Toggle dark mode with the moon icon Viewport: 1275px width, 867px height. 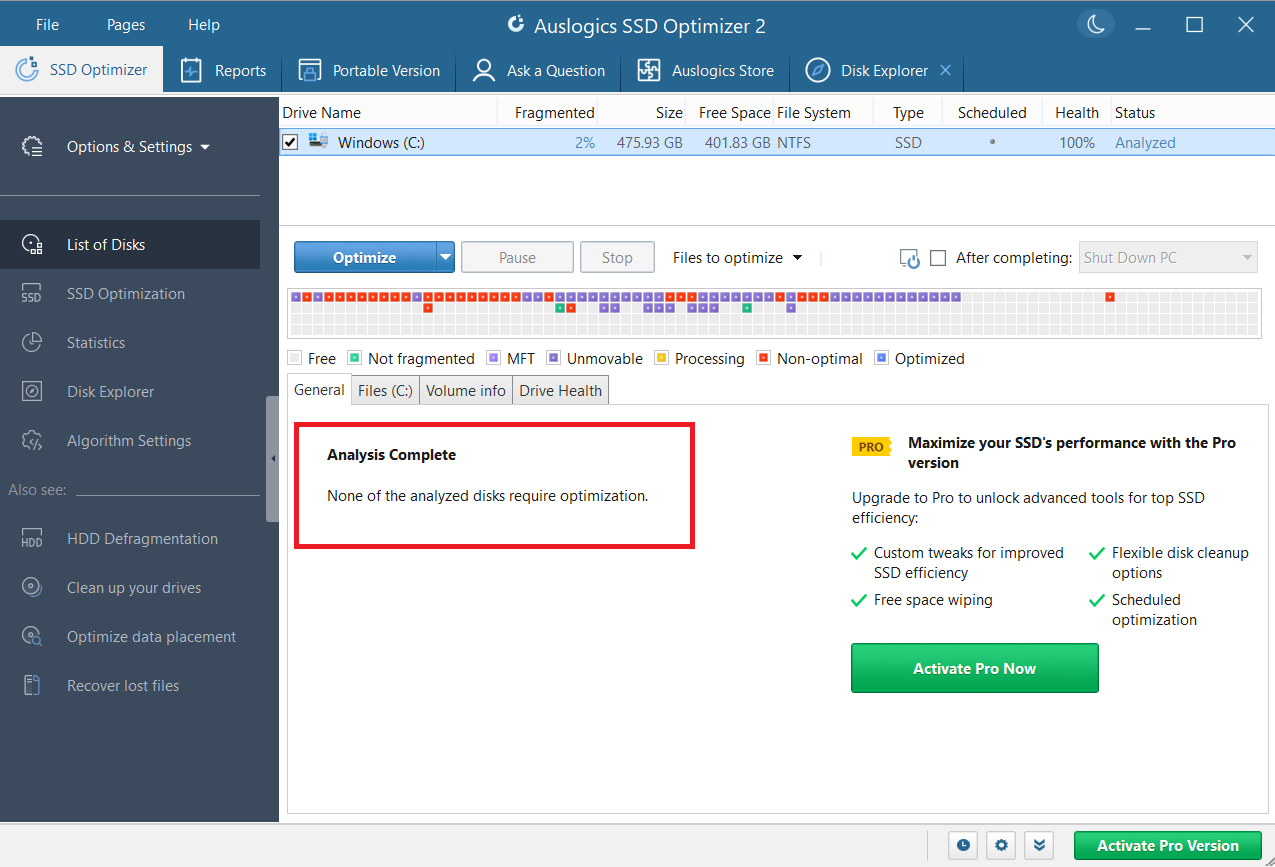pos(1096,25)
